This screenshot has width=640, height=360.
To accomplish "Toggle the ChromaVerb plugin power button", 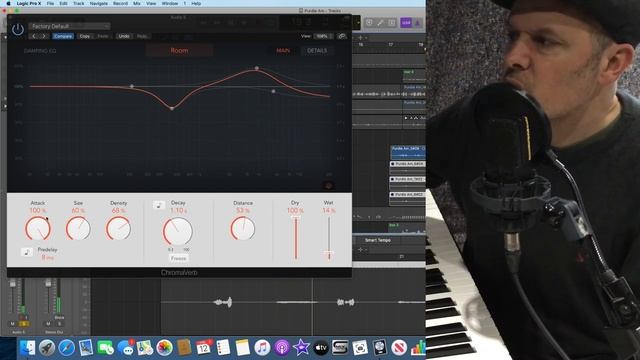I will 18,29.
